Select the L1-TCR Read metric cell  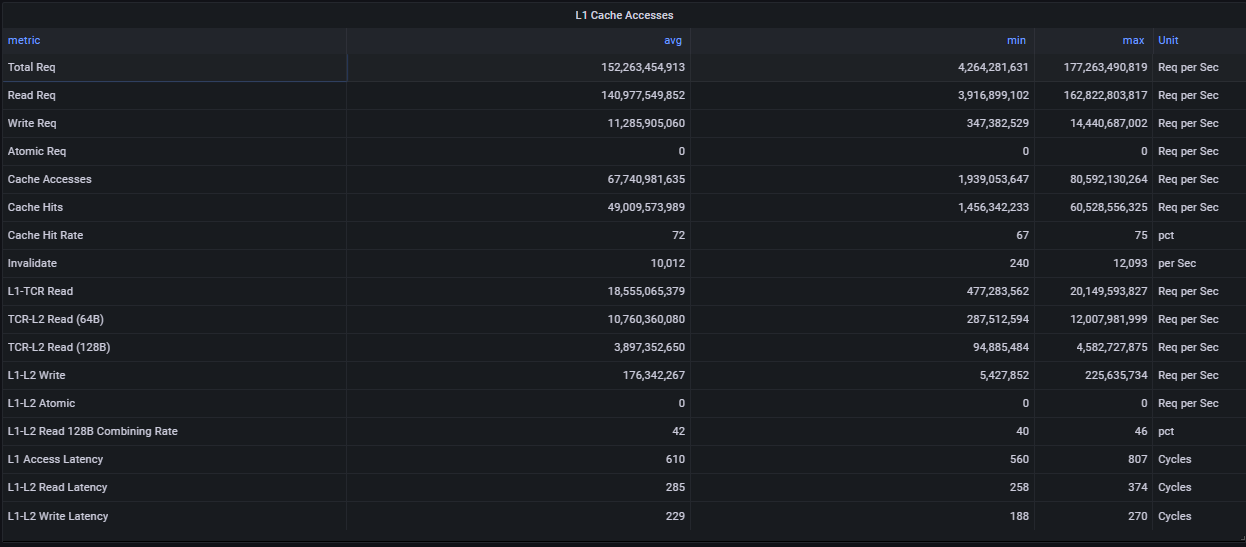coord(175,291)
